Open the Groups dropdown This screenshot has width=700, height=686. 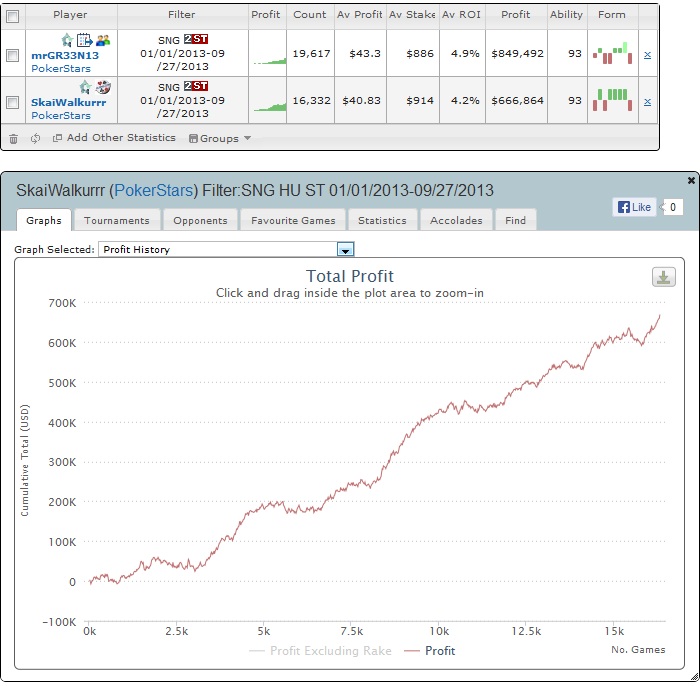click(x=220, y=138)
